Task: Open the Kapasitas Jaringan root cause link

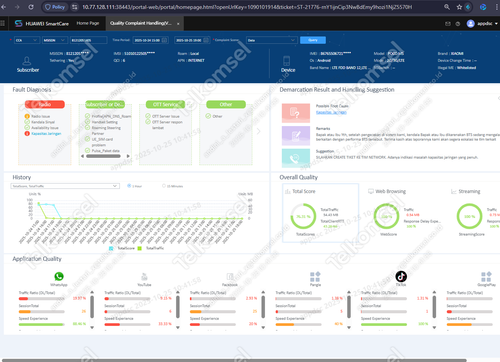Action: click(331, 112)
